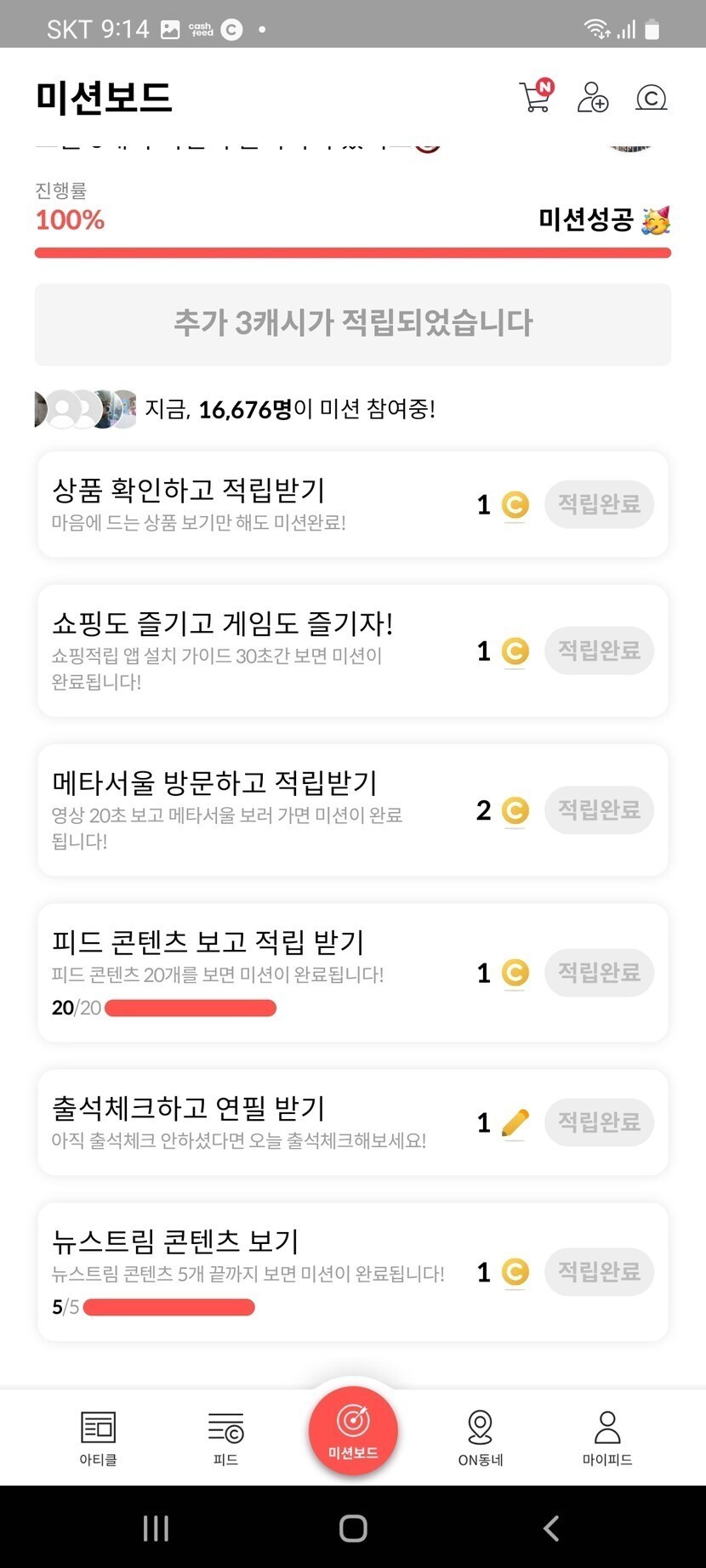The height and width of the screenshot is (1568, 706).
Task: Open the shopping cart icon
Action: [535, 97]
